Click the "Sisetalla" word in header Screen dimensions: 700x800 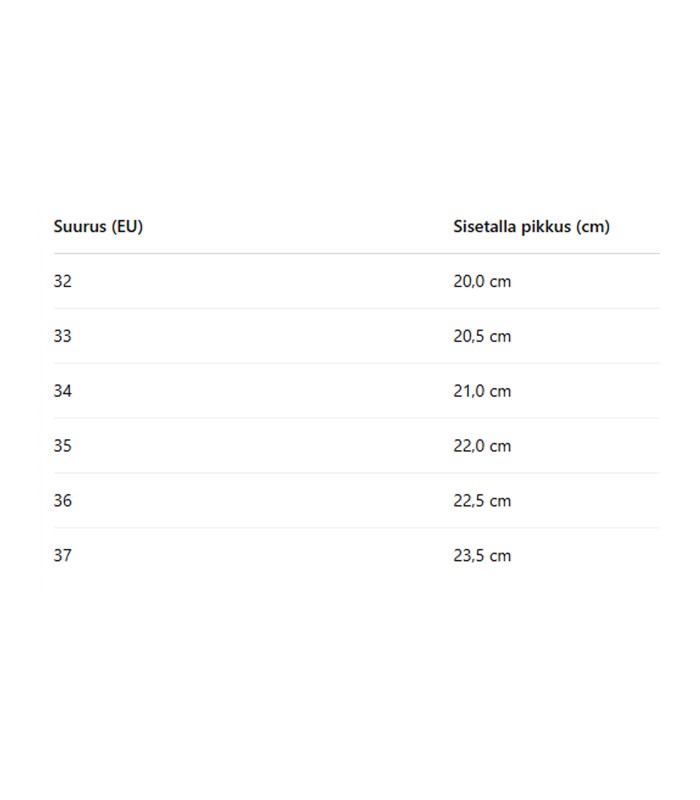click(x=485, y=226)
